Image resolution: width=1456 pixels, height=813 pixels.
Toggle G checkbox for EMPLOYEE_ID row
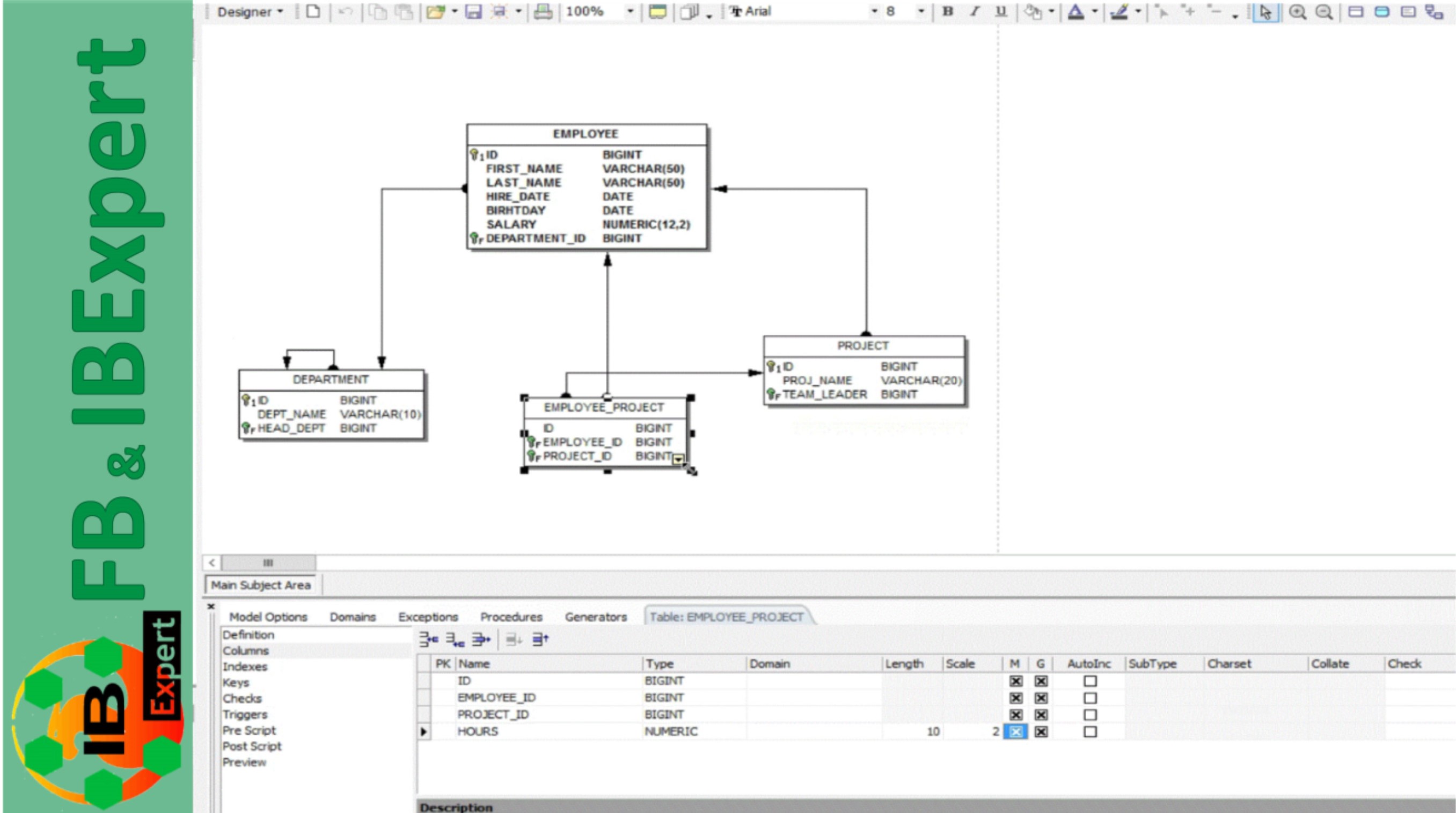tap(1041, 698)
